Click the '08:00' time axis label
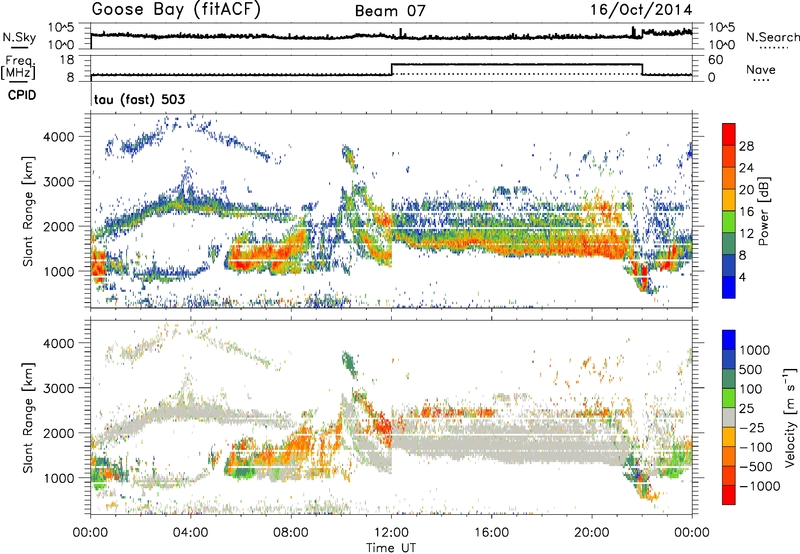Image resolution: width=800 pixels, height=554 pixels. [291, 533]
